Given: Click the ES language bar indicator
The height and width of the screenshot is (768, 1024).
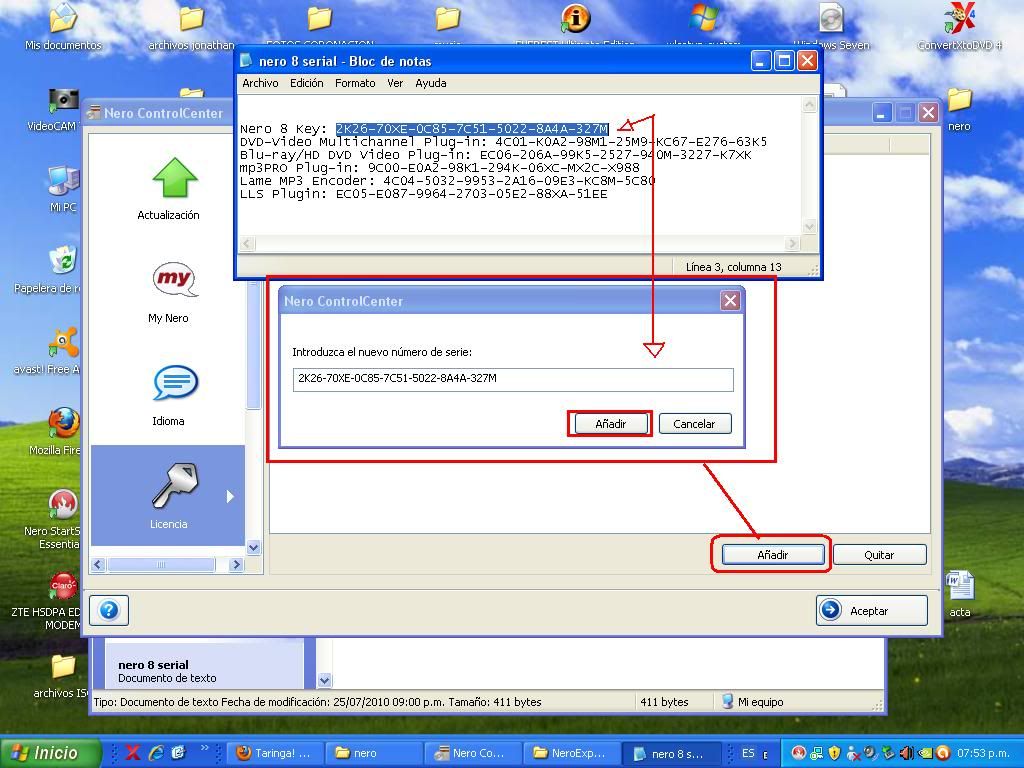Looking at the screenshot, I should (748, 753).
